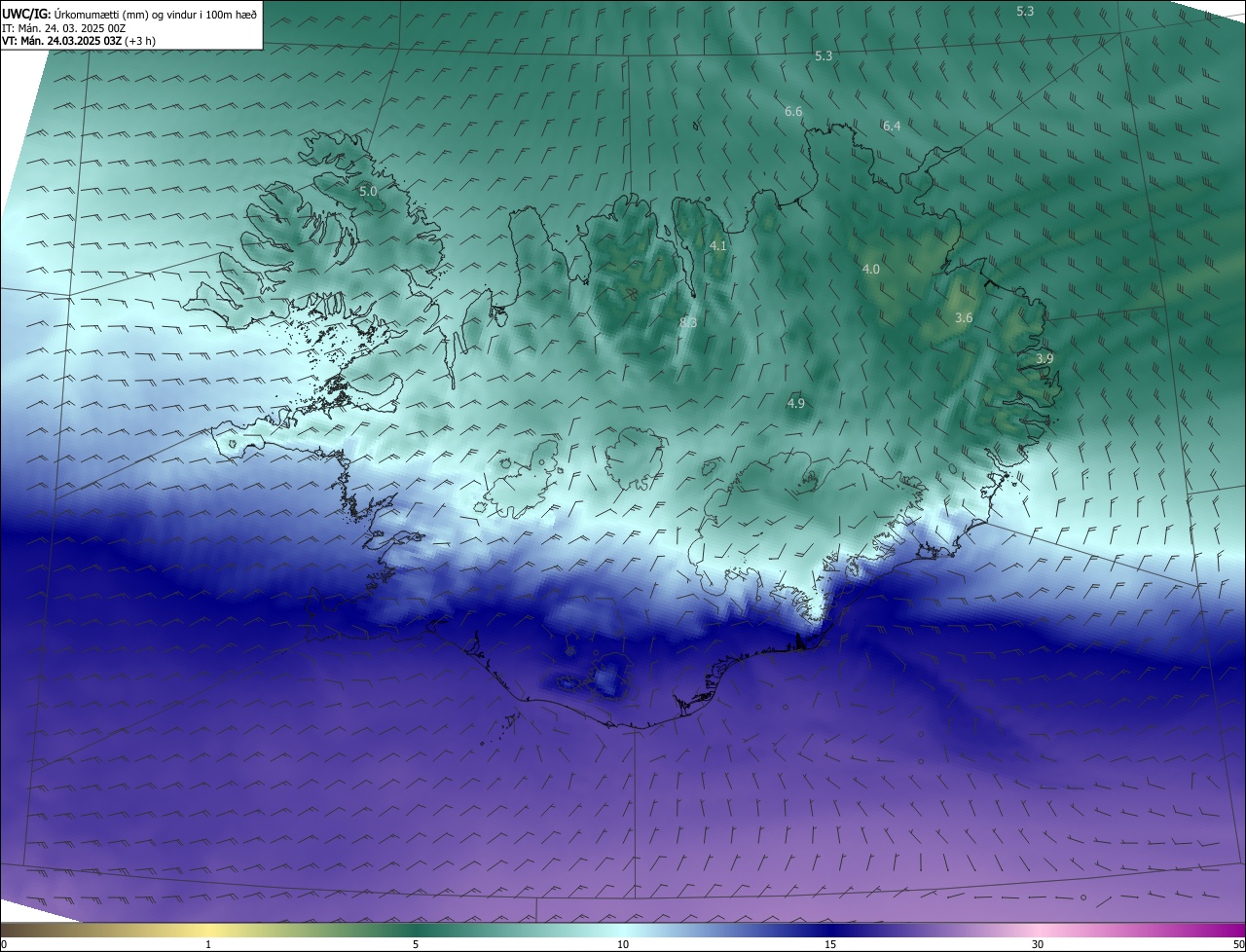Click the colorbar tick label 10
This screenshot has height=952, width=1246.
point(623,945)
